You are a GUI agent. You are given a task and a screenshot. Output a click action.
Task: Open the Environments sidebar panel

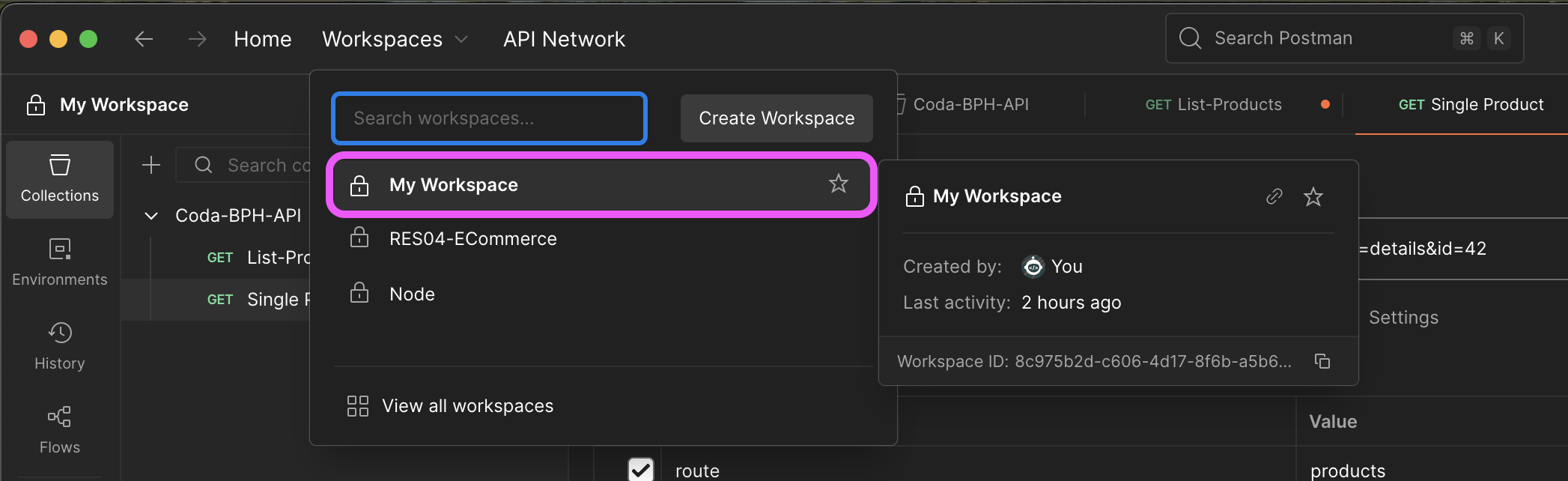pyautogui.click(x=60, y=262)
